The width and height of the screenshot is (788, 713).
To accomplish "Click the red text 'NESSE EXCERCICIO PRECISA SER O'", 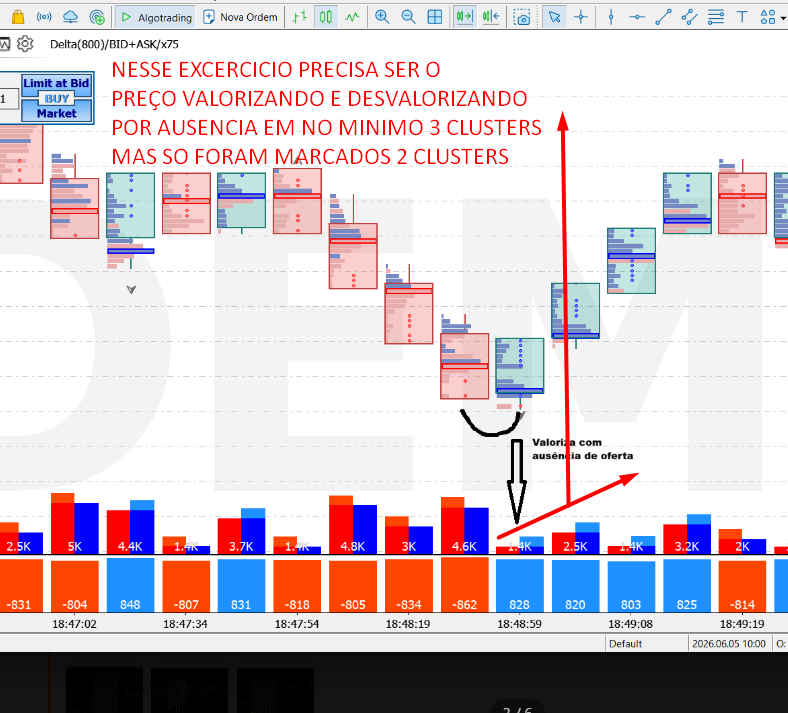I will point(276,70).
